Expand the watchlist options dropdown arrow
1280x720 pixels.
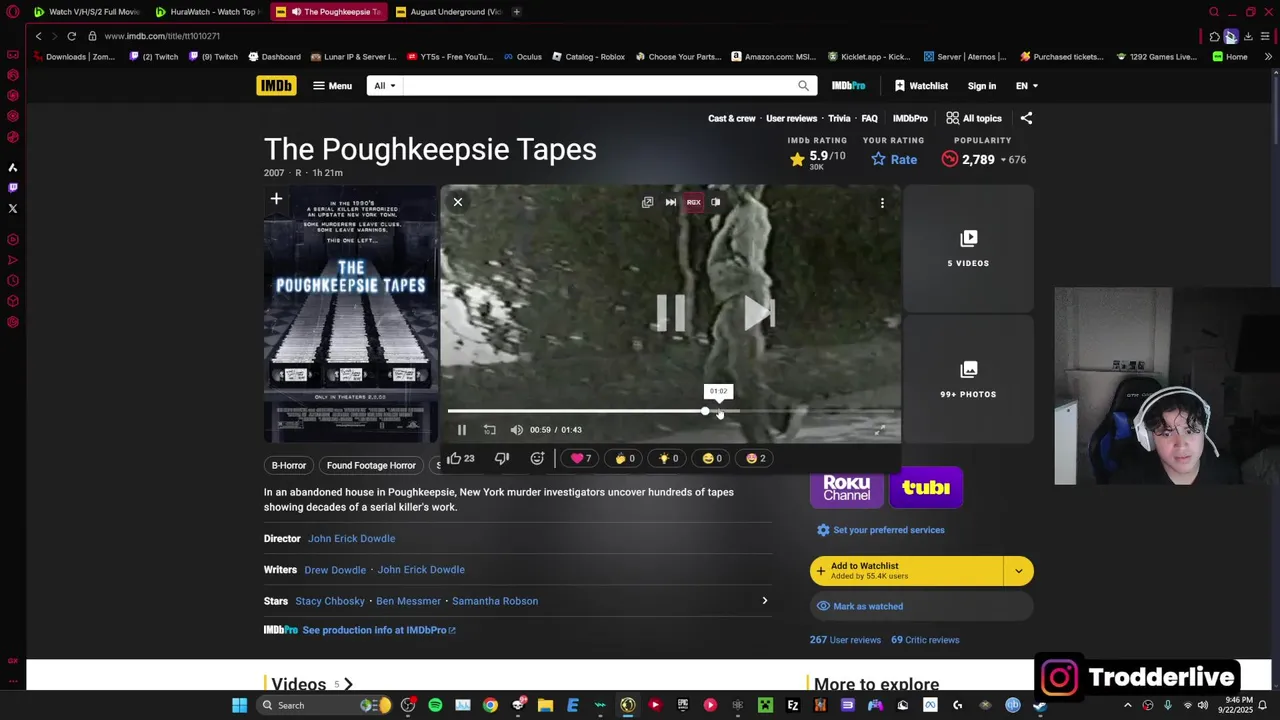[x=1019, y=571]
